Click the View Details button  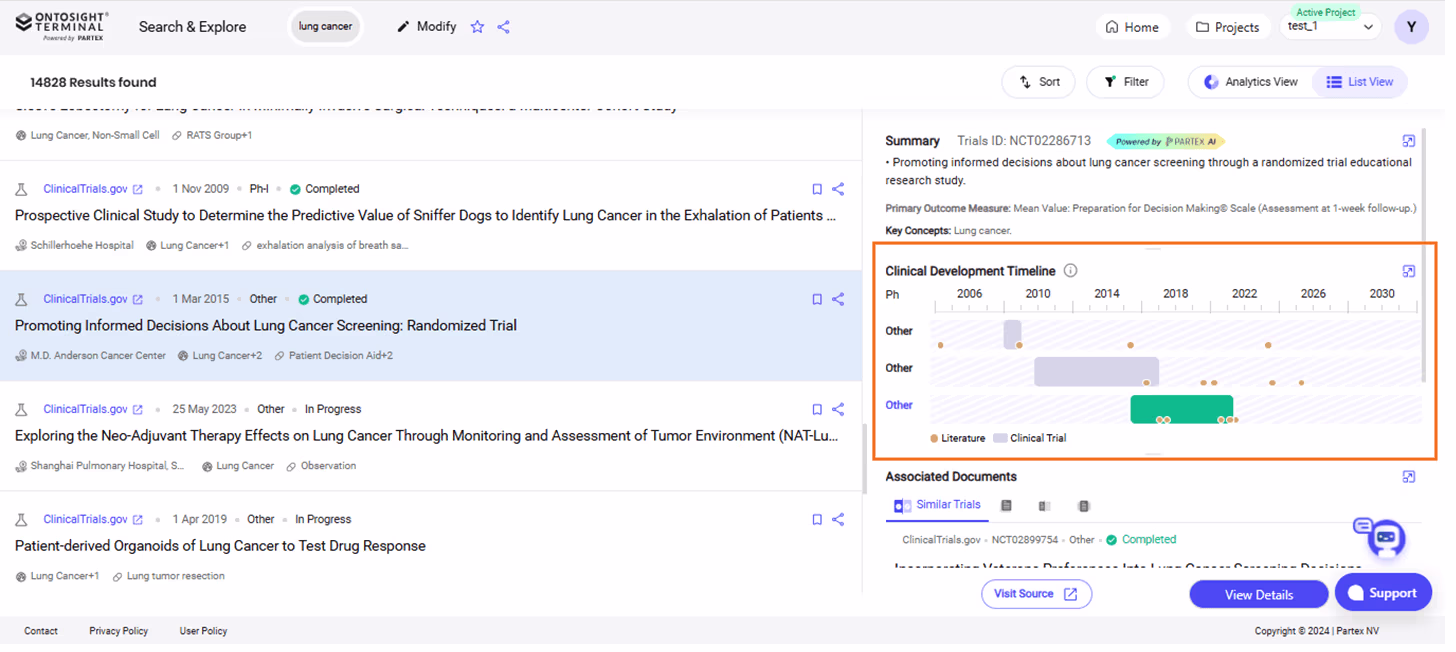pyautogui.click(x=1258, y=593)
